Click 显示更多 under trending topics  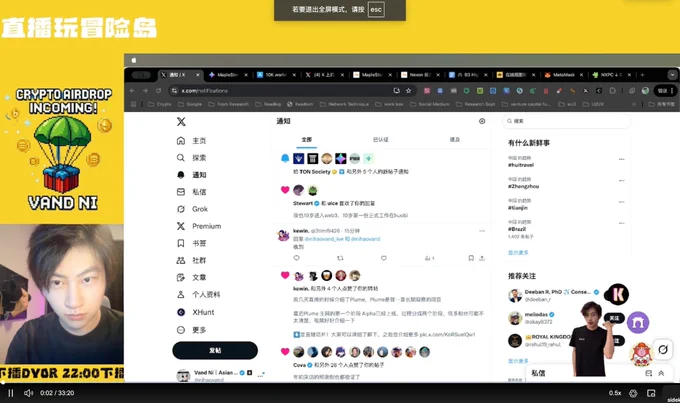(x=518, y=252)
